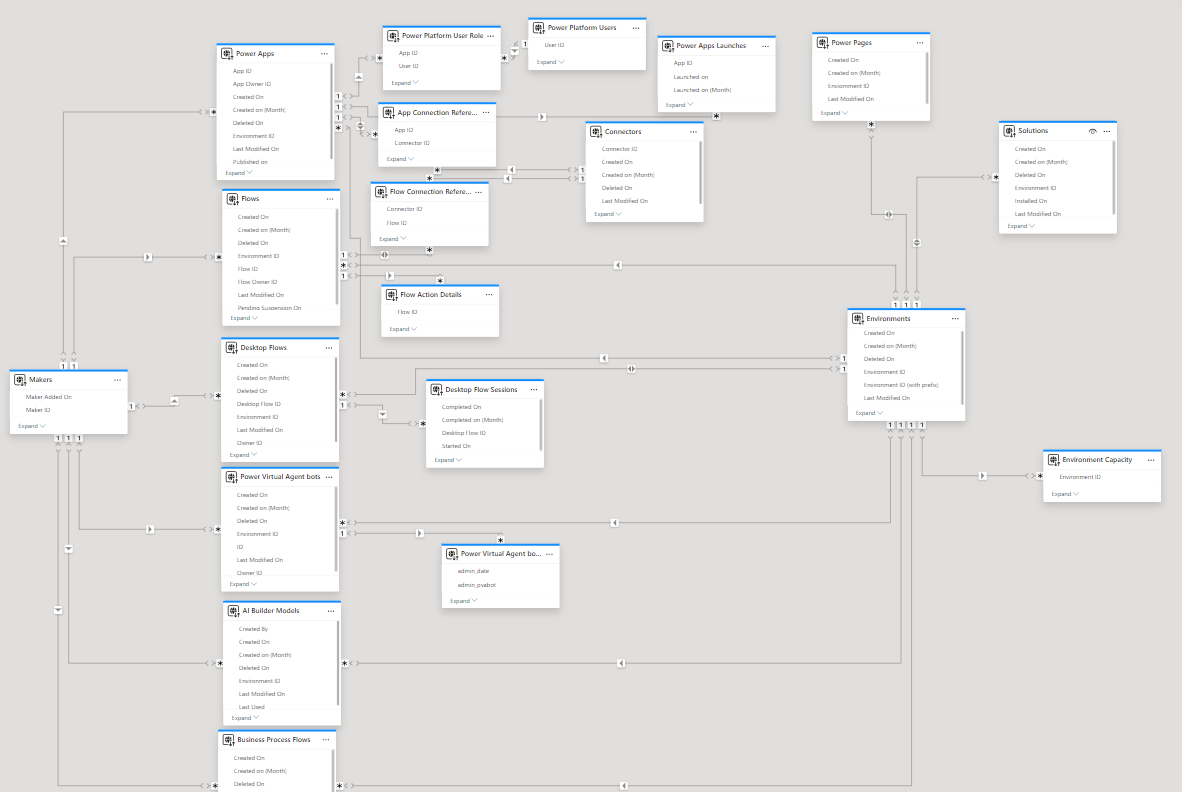Expand the AI Builder Models table

(245, 718)
